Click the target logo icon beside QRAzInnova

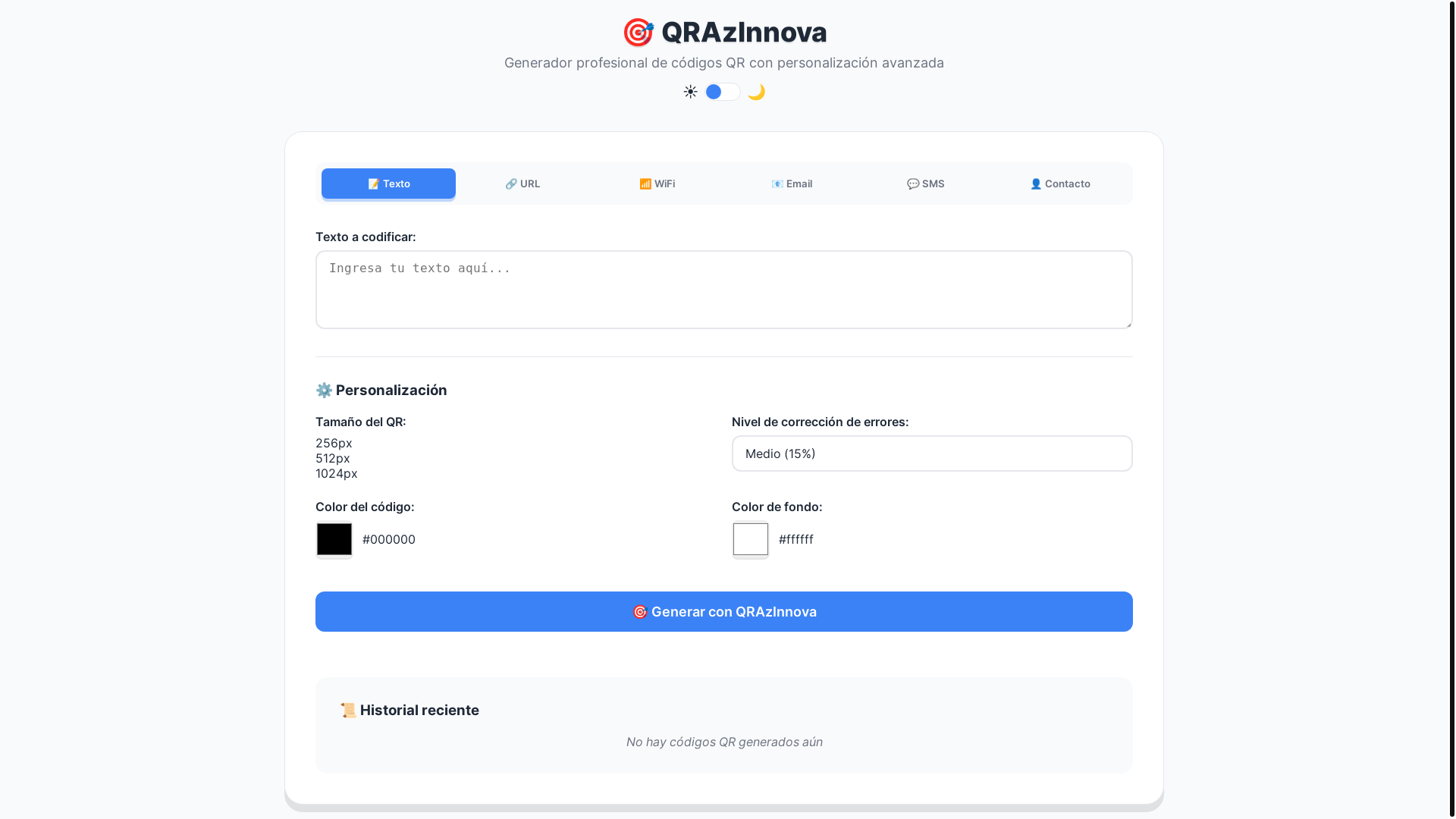[x=639, y=33]
